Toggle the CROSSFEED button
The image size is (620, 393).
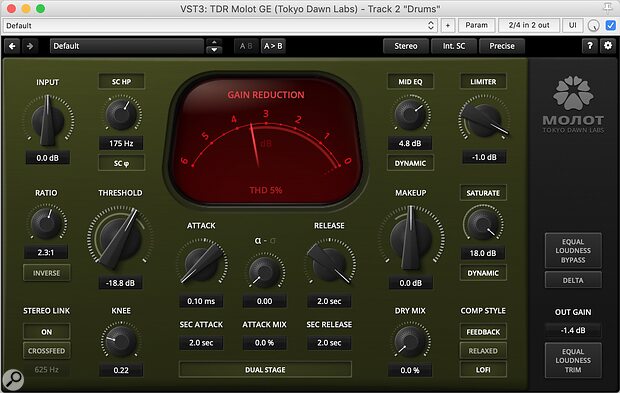coord(47,351)
